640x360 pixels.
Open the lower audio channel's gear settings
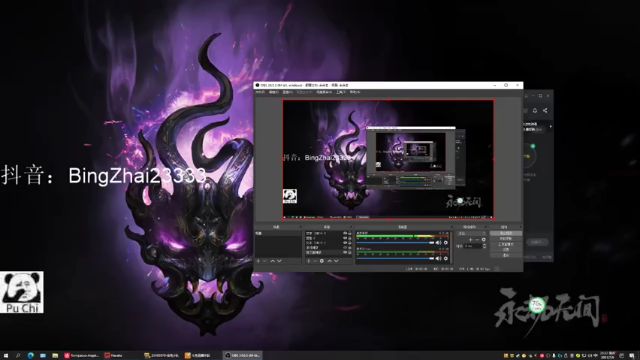(446, 258)
